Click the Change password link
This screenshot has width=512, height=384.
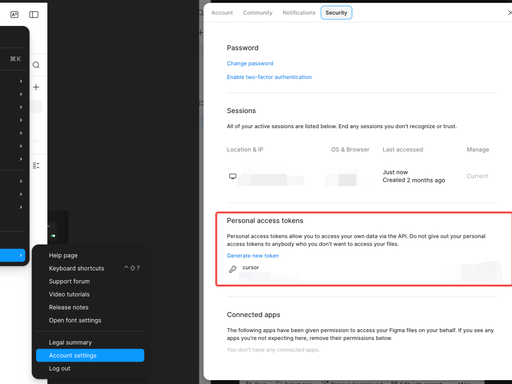[x=250, y=63]
